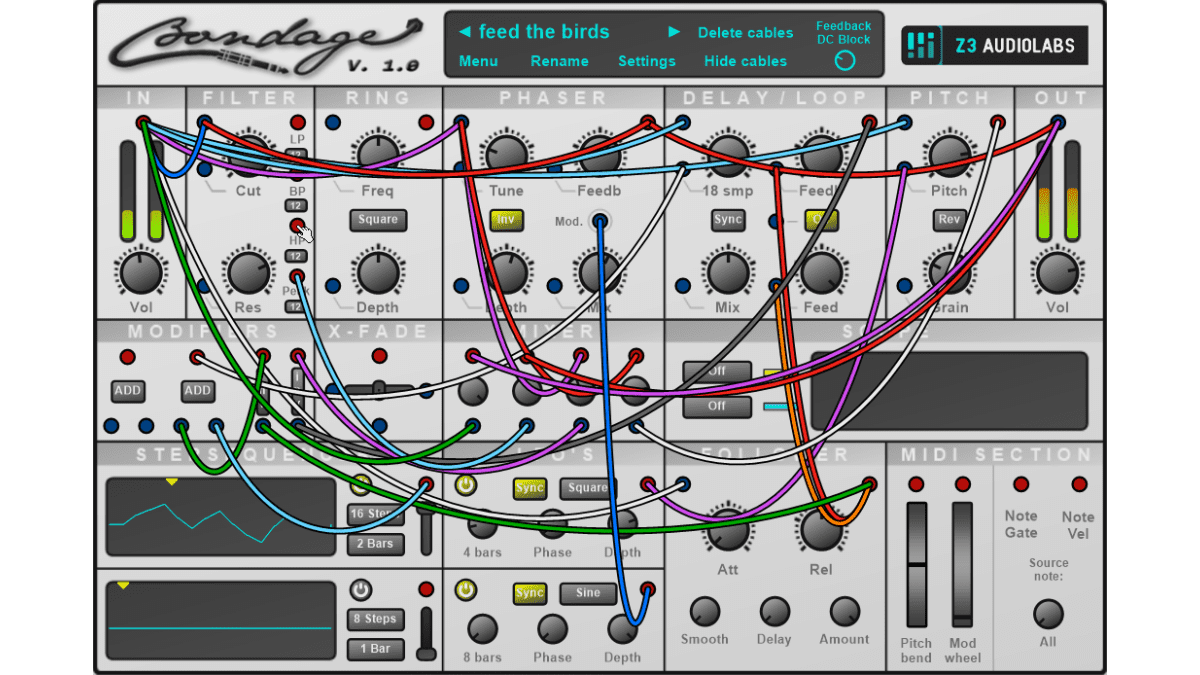Open the Ring Square waveform selector
1200x675 pixels.
coord(378,219)
